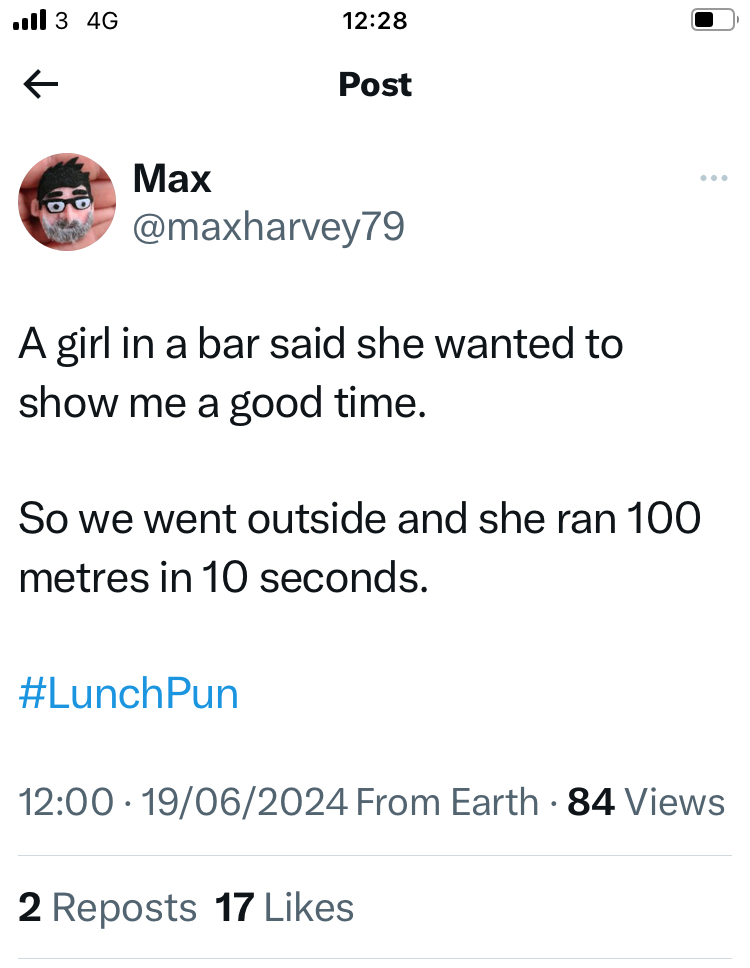Tap Max's profile avatar picture

click(x=67, y=201)
